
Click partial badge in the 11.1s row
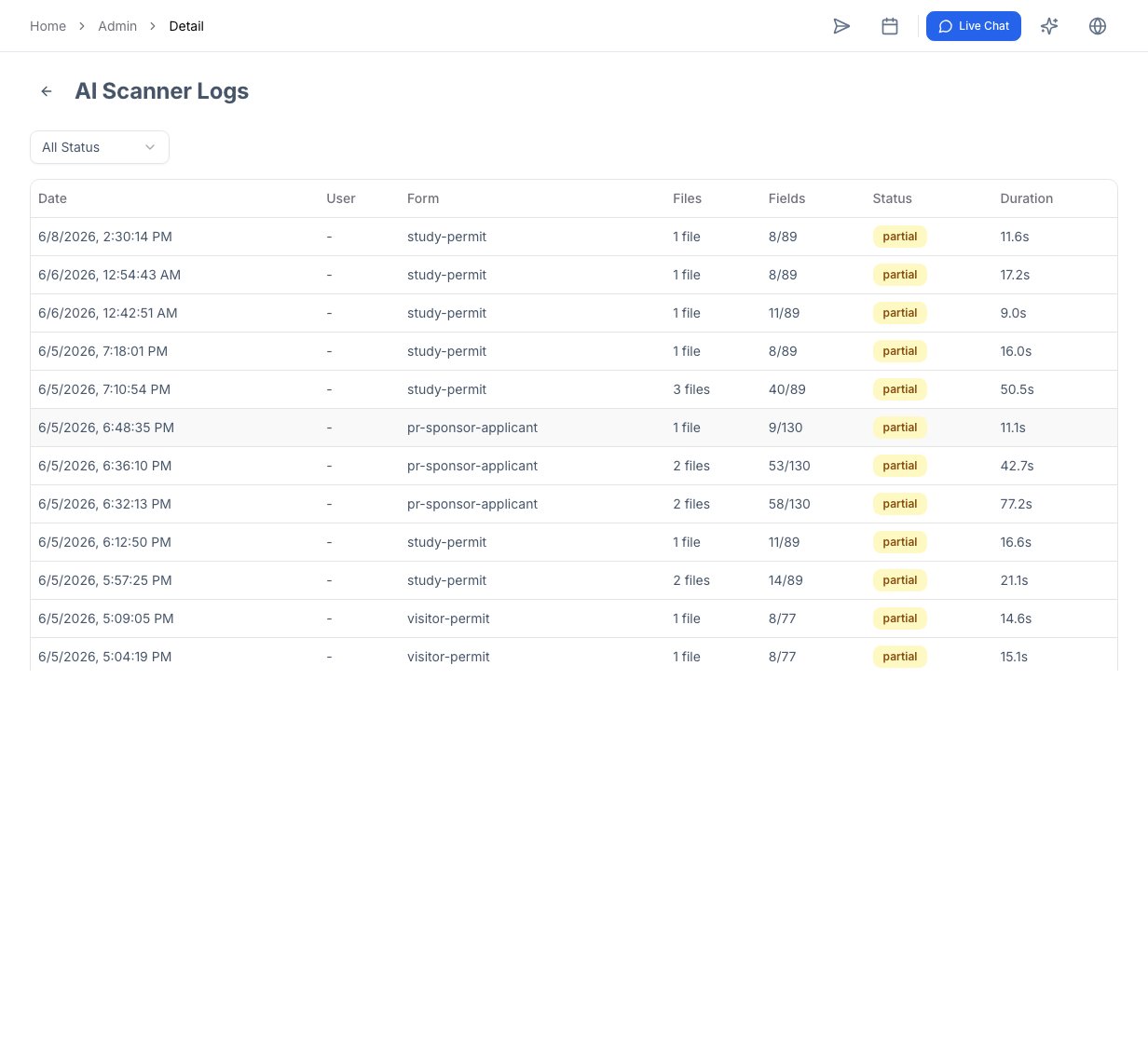tap(900, 428)
